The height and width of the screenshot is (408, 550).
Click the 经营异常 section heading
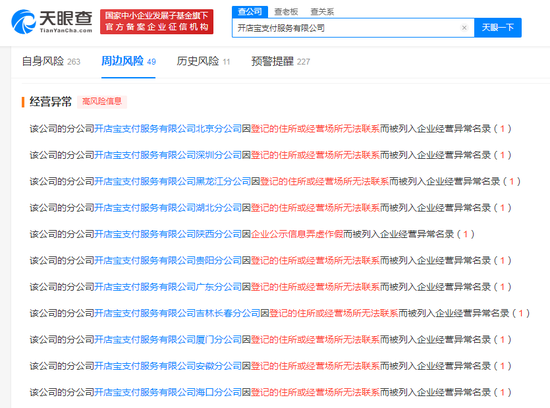click(x=51, y=102)
